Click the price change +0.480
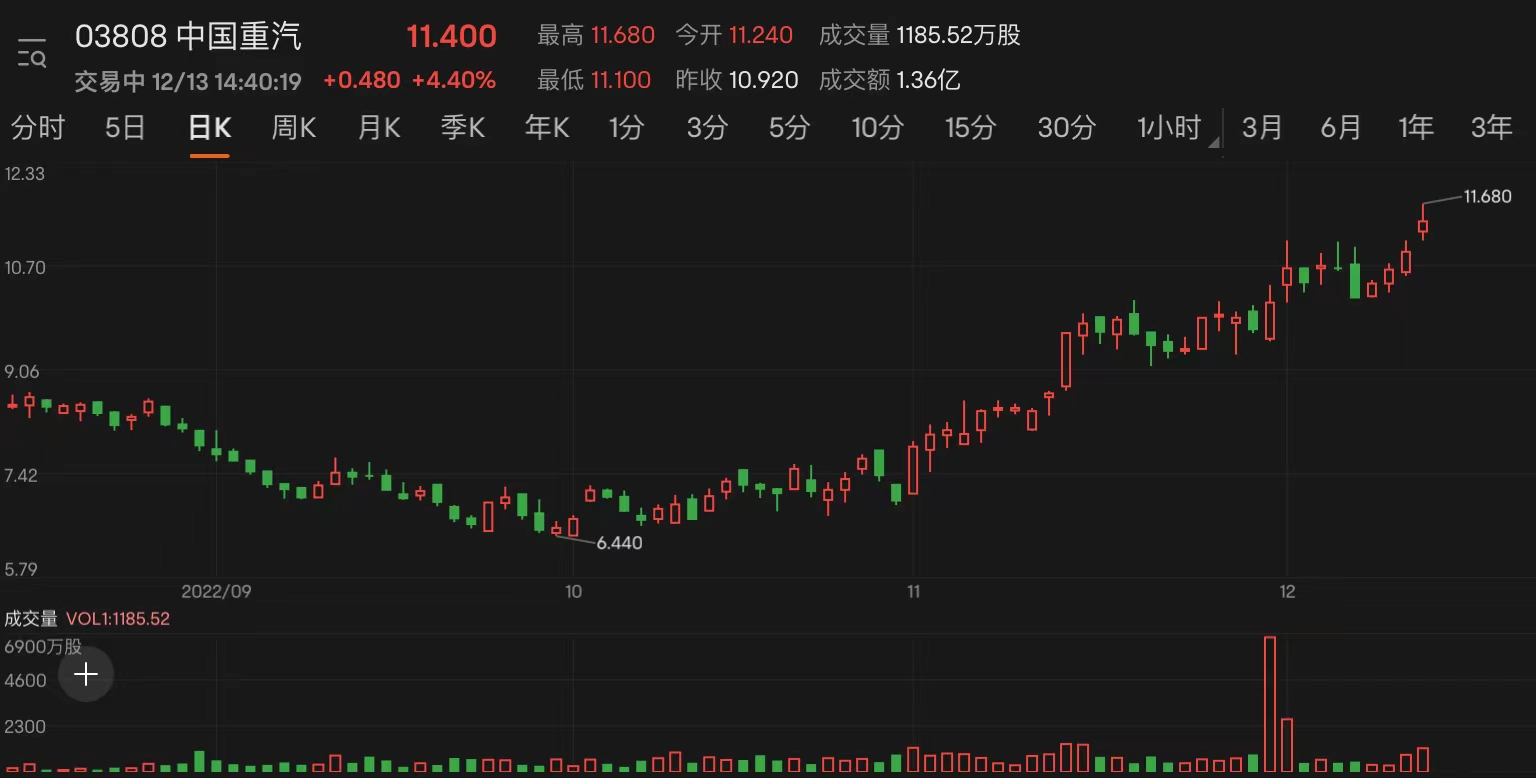Screen dimensions: 1536x778 361,80
